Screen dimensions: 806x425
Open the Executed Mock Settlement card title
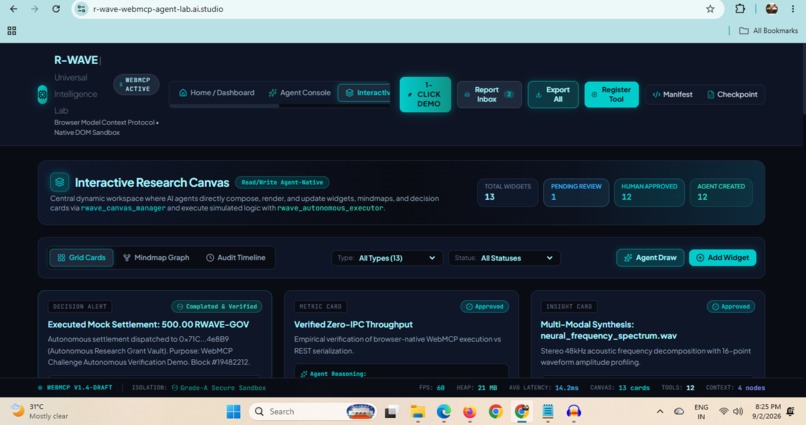(x=149, y=325)
